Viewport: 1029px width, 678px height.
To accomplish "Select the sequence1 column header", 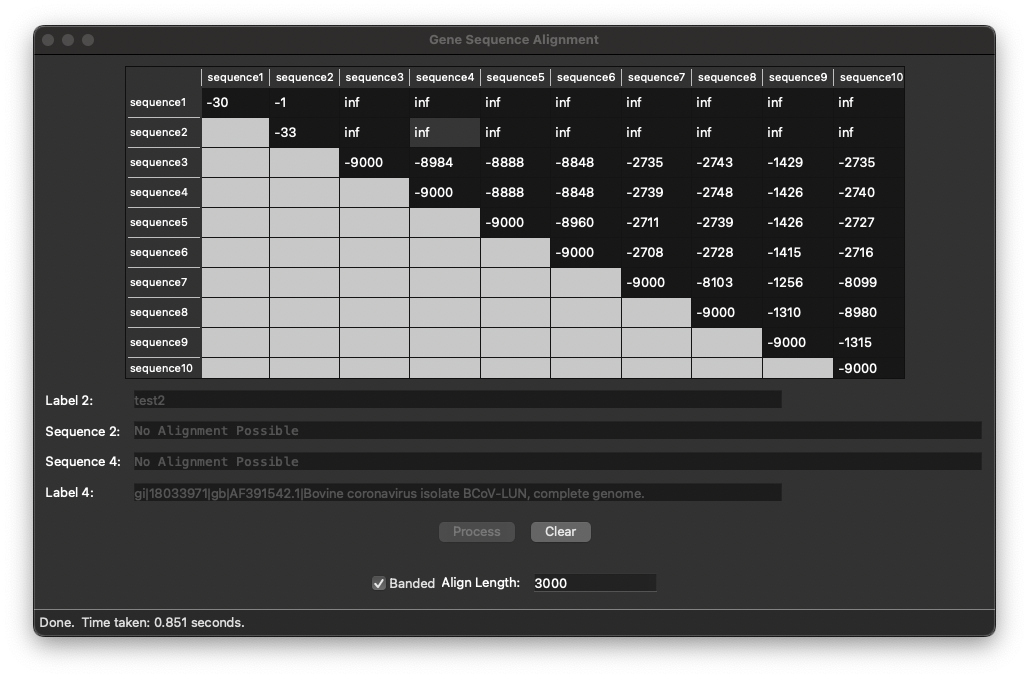I will click(235, 77).
